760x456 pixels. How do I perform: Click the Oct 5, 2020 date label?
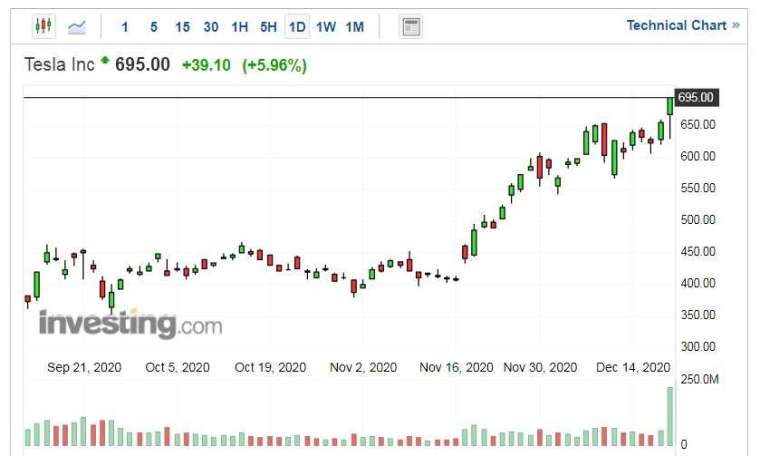[177, 367]
